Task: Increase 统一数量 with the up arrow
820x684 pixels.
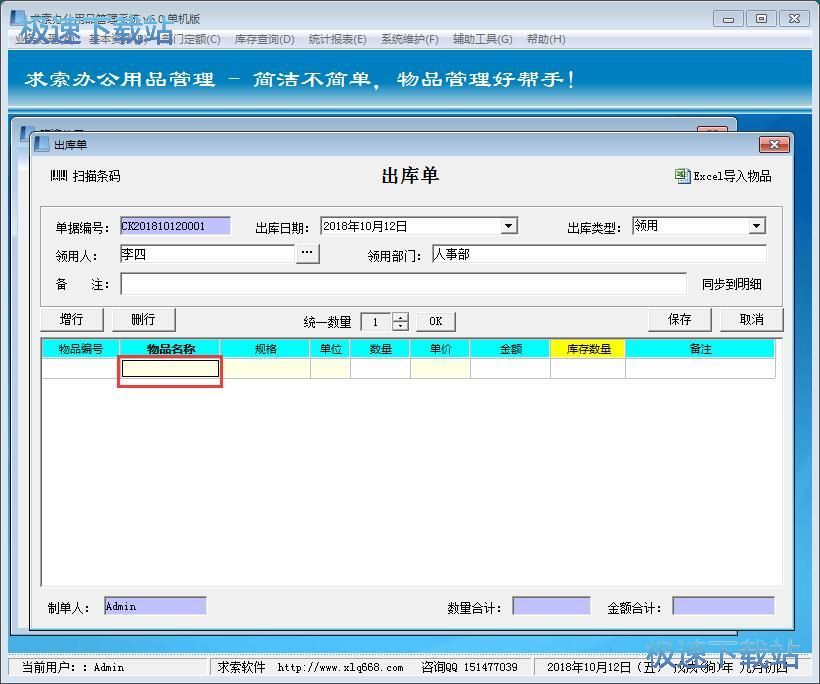Action: (x=401, y=317)
